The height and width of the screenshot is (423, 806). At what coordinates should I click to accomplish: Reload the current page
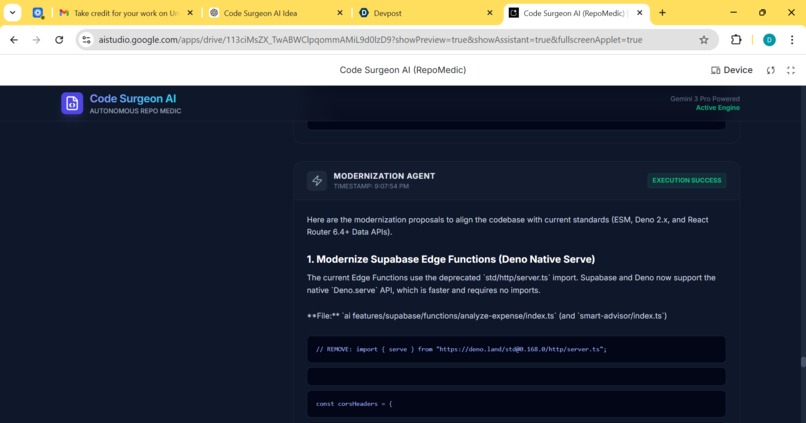pyautogui.click(x=59, y=40)
